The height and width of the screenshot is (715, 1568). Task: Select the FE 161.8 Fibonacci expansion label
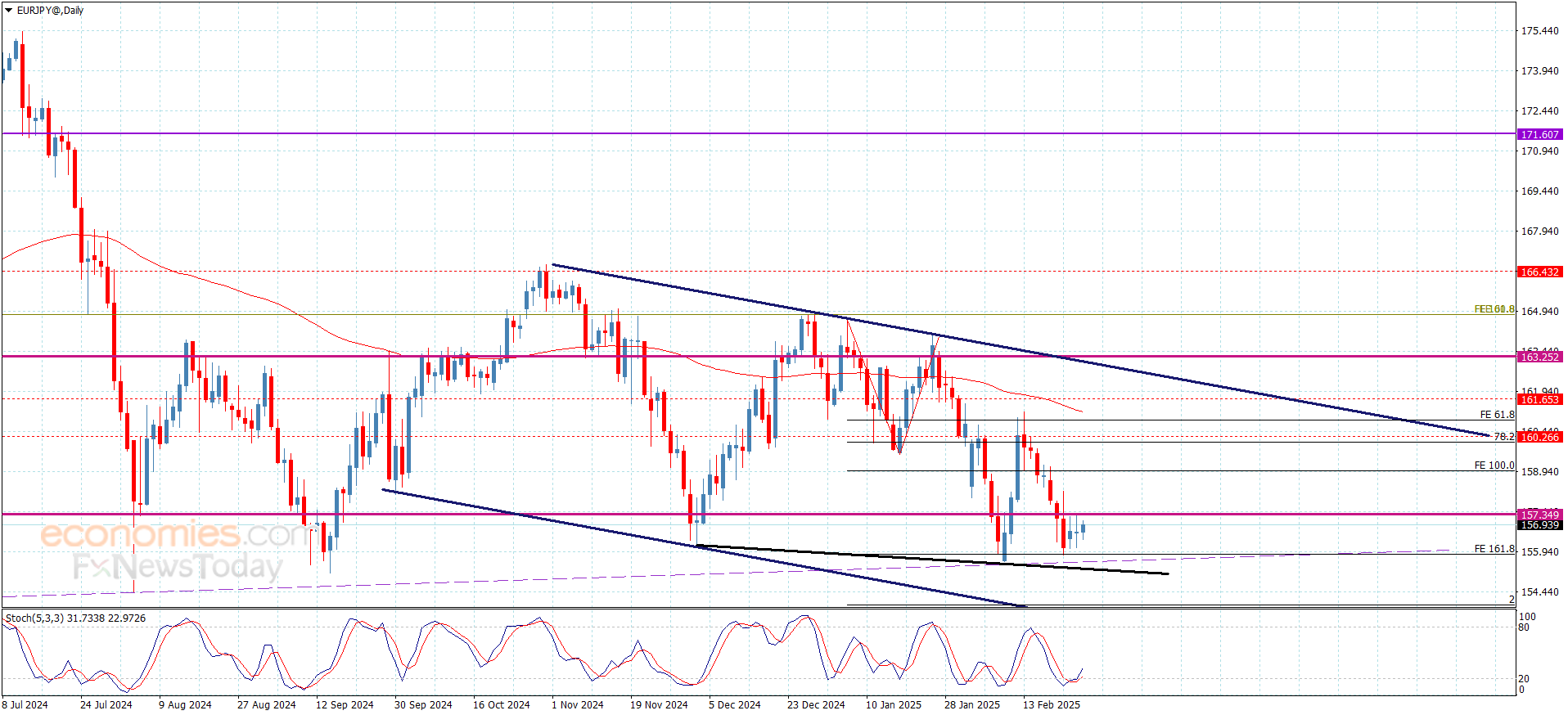tap(1494, 549)
